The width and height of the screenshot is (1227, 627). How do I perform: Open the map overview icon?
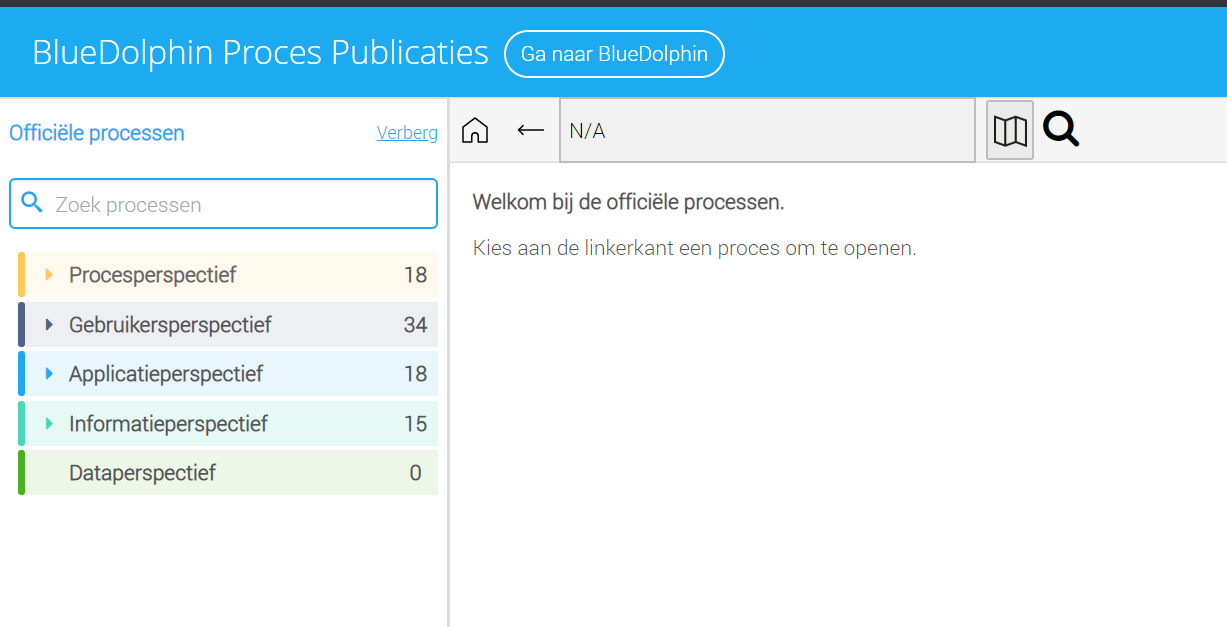[x=1010, y=130]
